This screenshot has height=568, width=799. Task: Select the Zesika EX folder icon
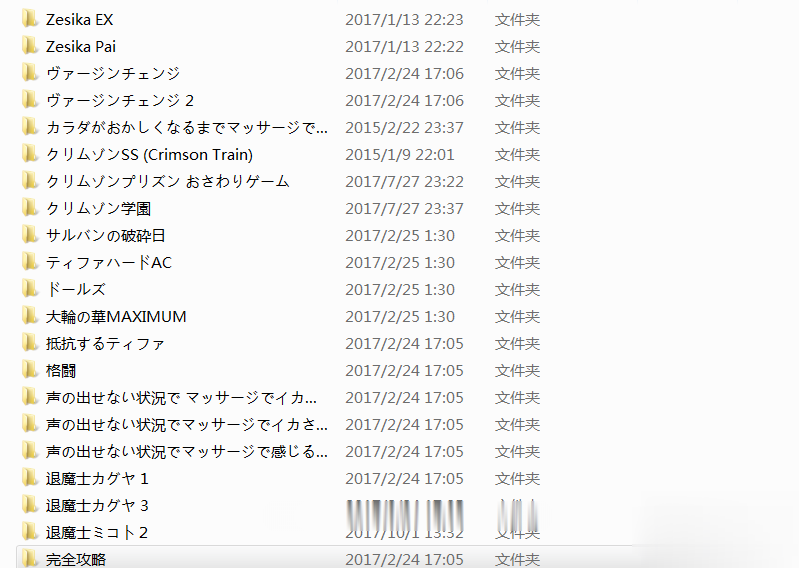coord(30,19)
